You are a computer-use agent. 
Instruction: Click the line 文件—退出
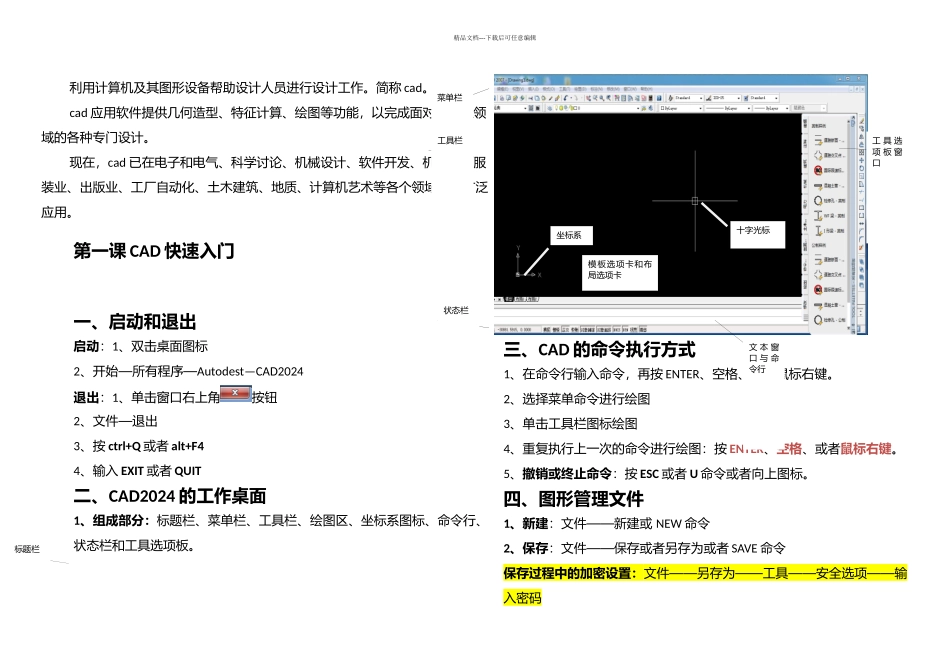tap(116, 421)
